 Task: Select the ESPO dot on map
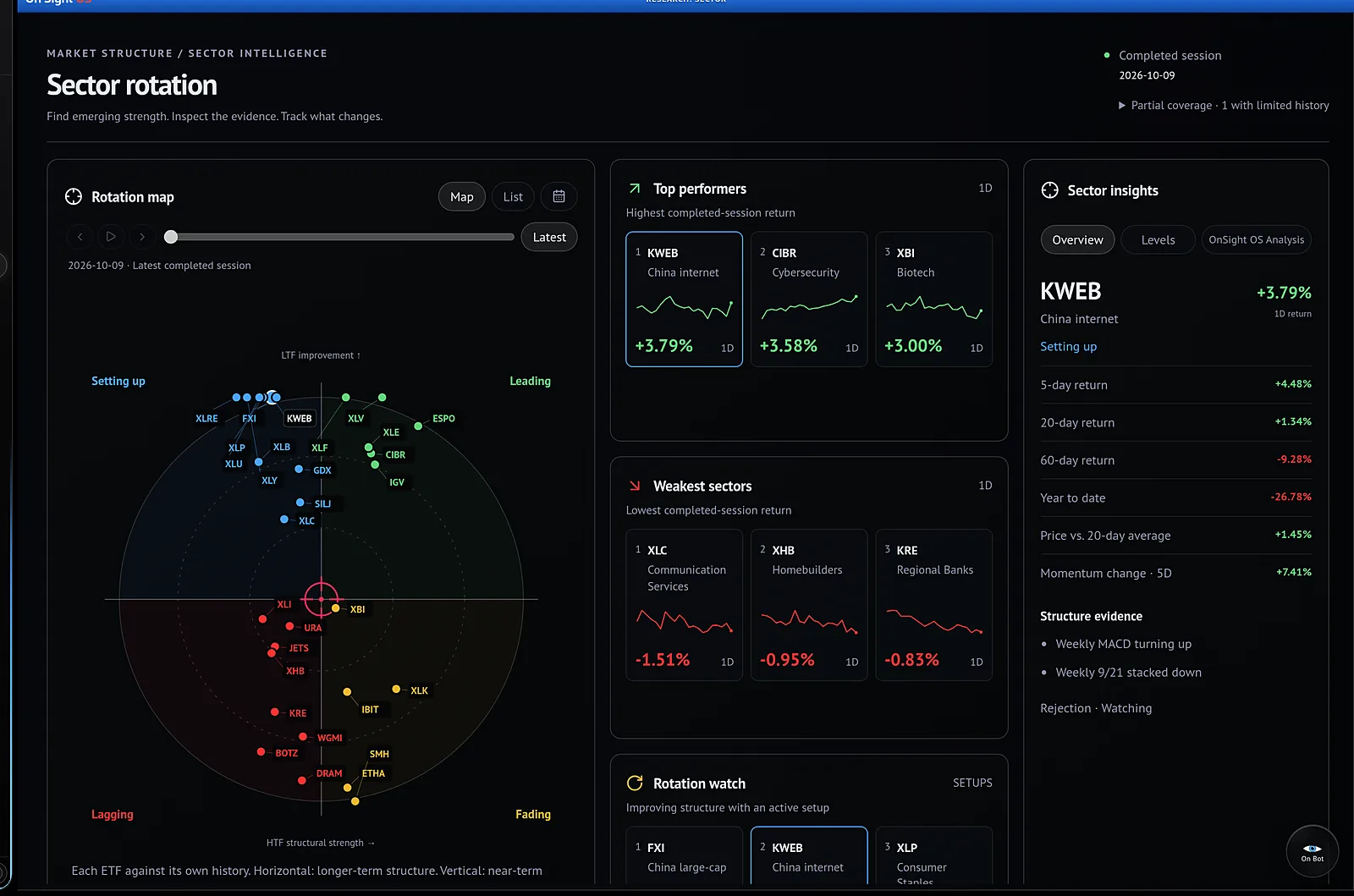[x=418, y=426]
